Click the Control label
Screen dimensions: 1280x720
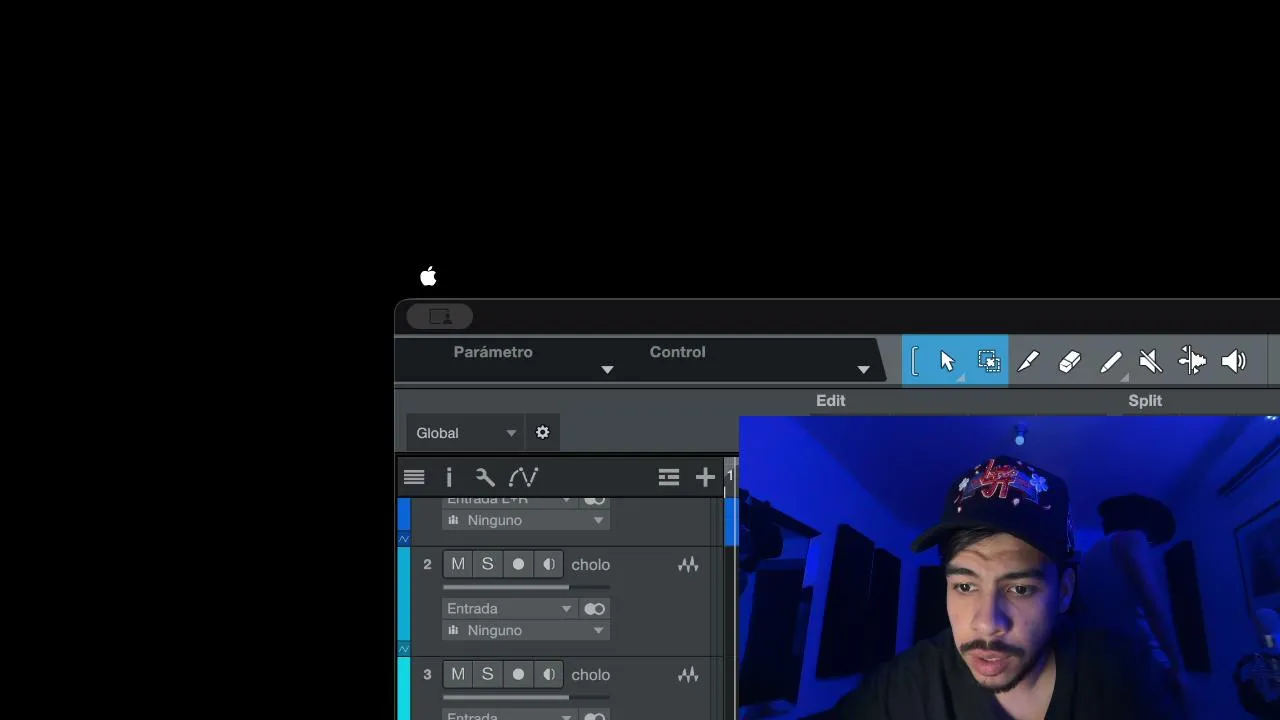[678, 352]
